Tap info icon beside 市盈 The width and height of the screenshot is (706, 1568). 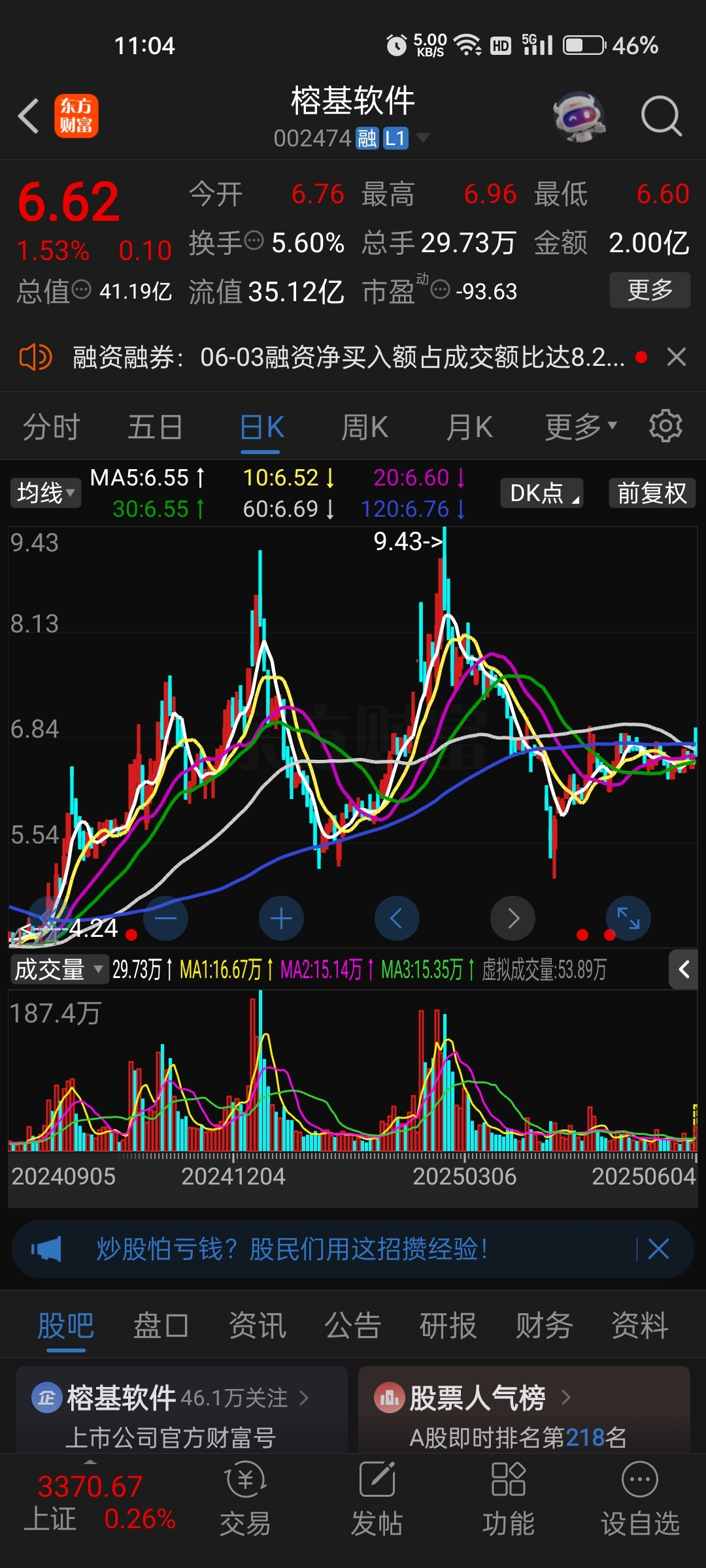pos(441,289)
